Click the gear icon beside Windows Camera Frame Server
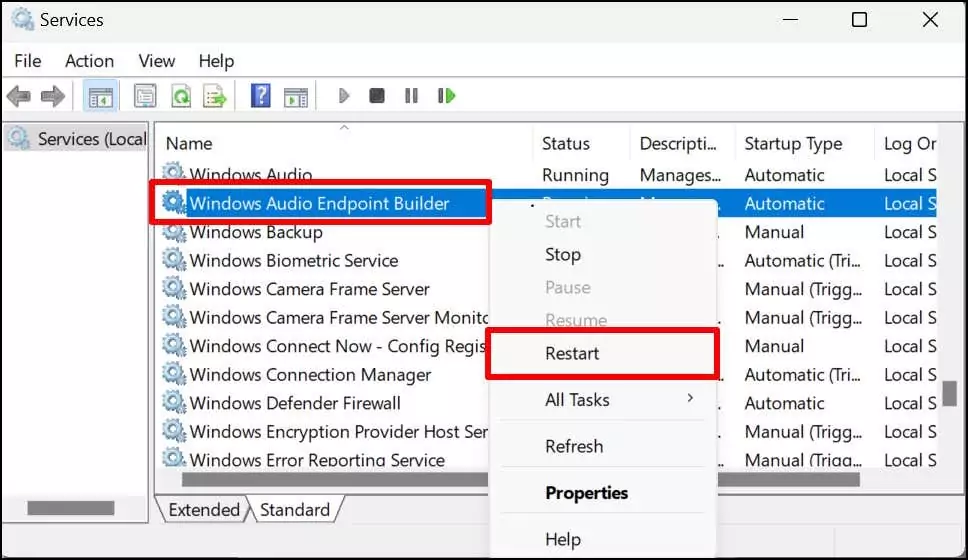968x560 pixels. [173, 288]
